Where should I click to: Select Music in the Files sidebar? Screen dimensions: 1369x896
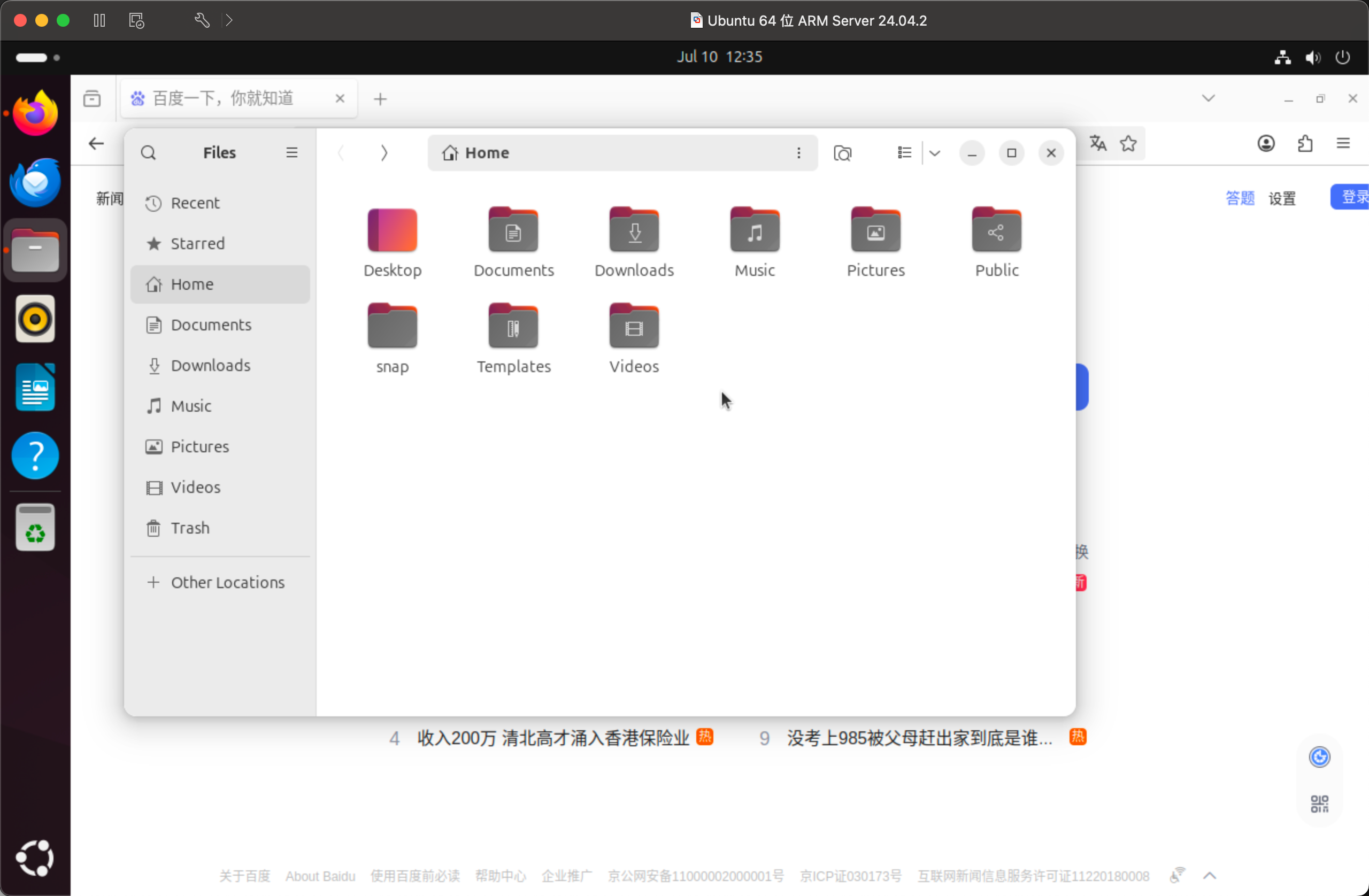[x=220, y=406]
